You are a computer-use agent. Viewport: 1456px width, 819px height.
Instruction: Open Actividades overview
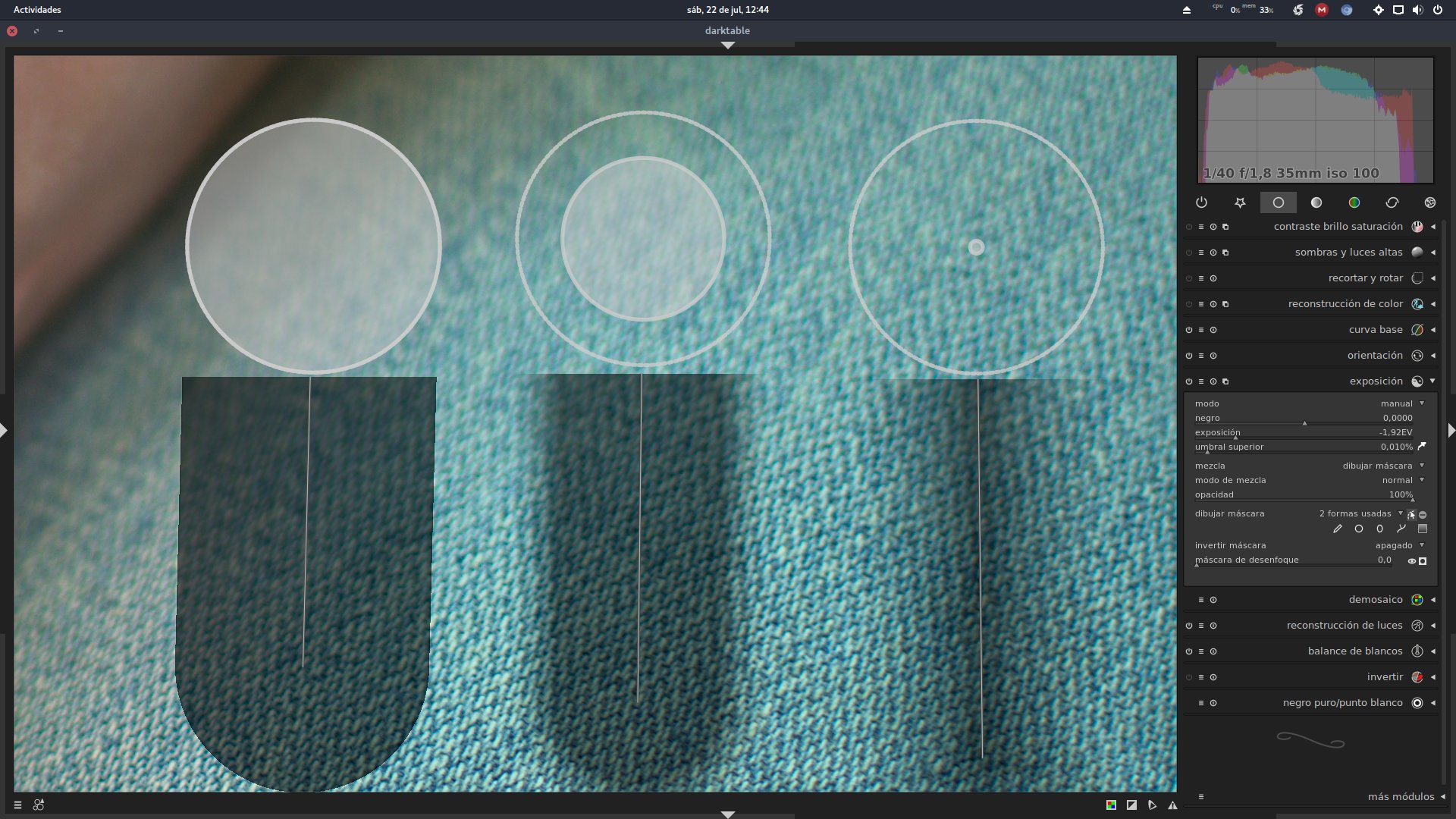(x=37, y=10)
